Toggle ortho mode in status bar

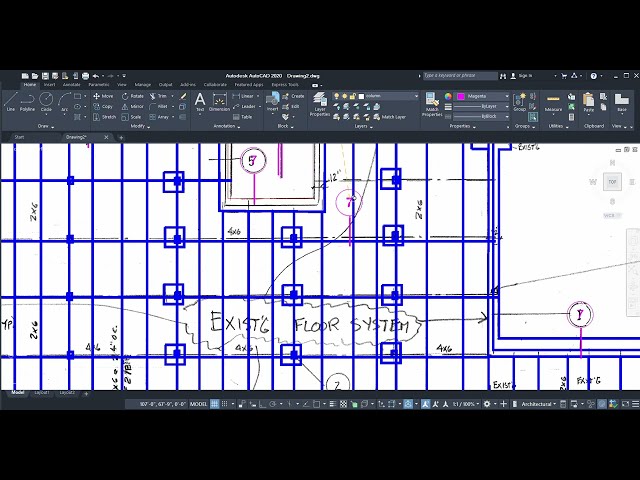262,404
